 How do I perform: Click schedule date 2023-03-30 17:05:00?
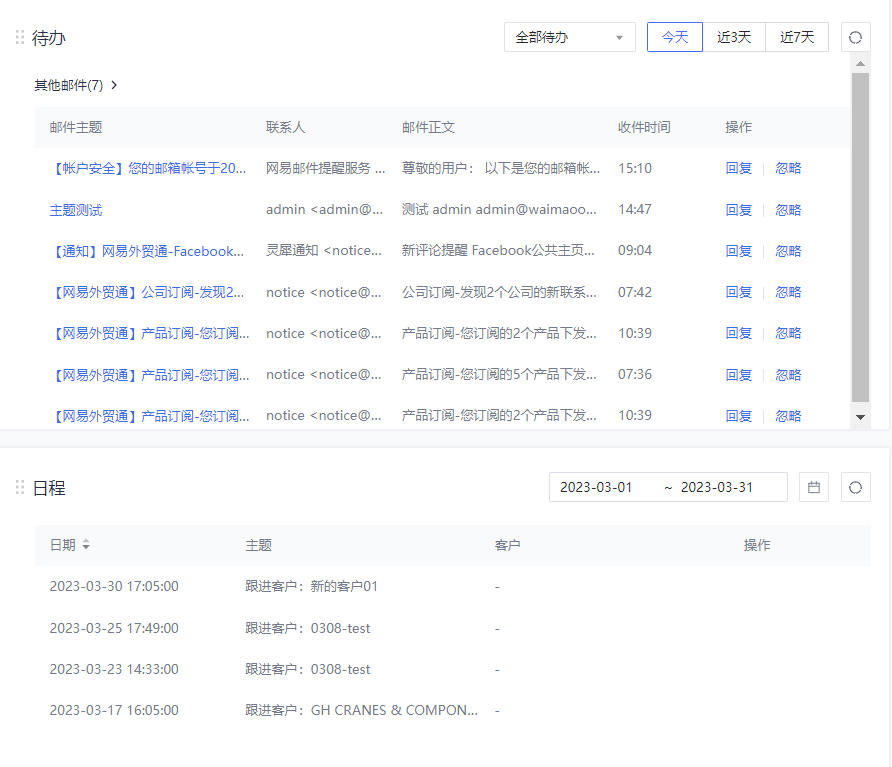(114, 587)
